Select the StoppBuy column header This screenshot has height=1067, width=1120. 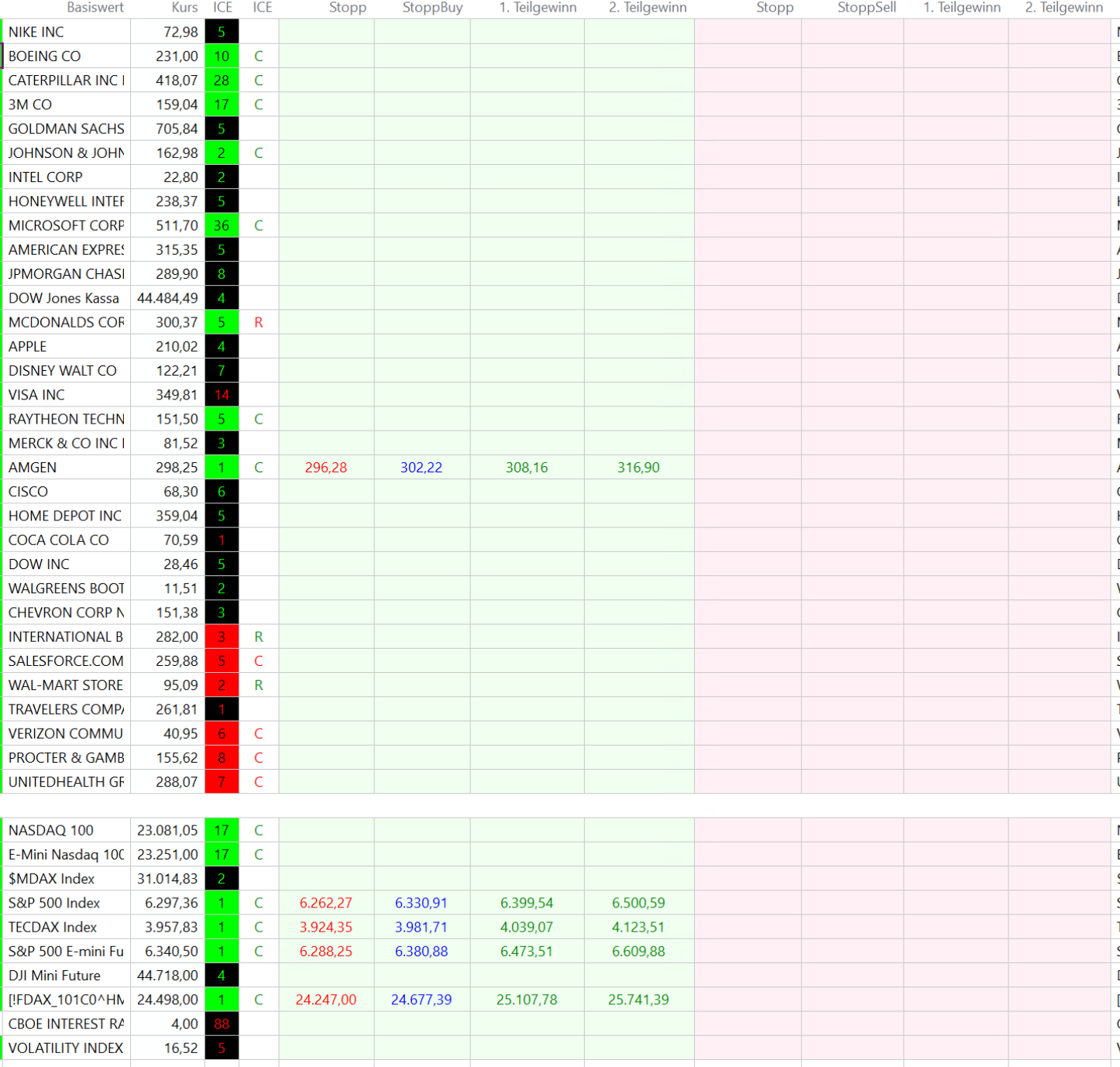pyautogui.click(x=432, y=8)
